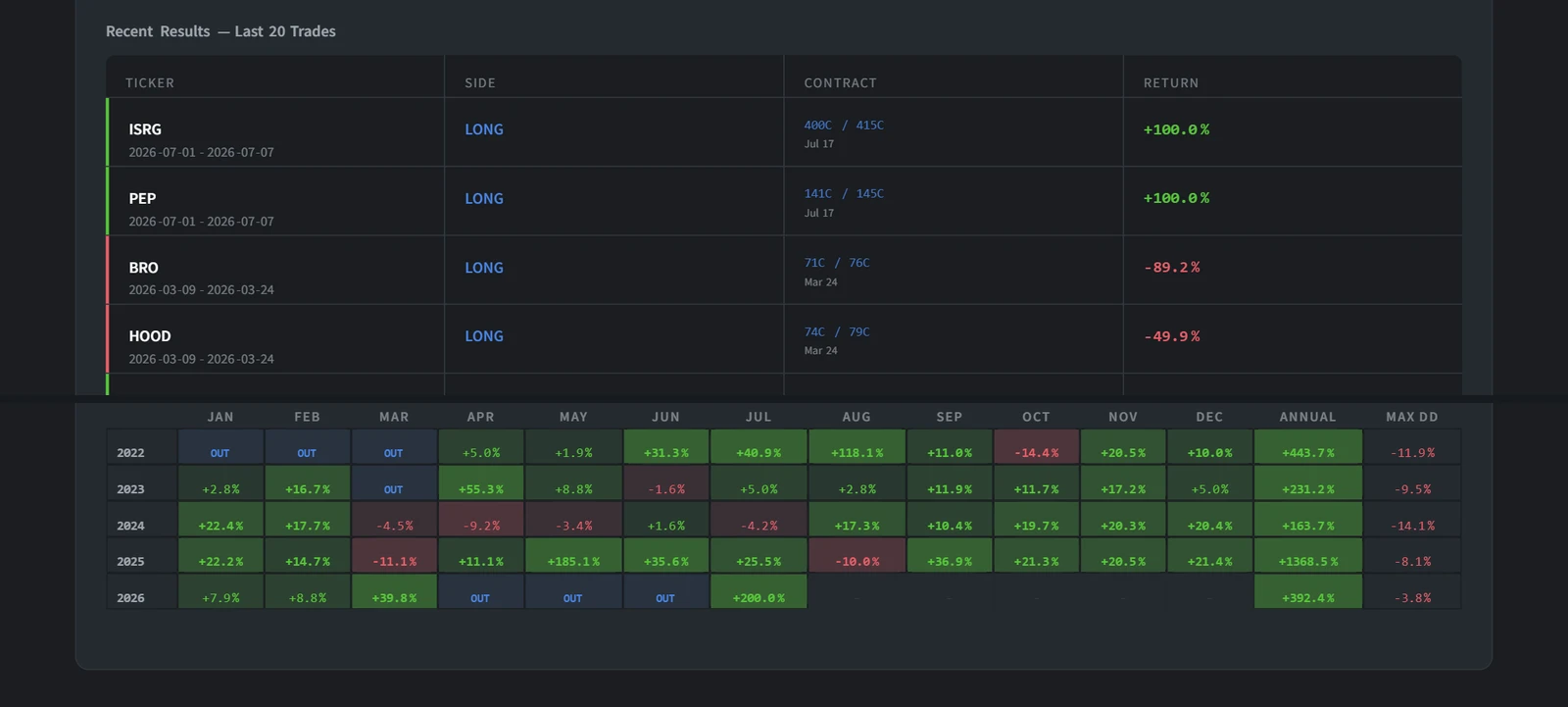Image resolution: width=1568 pixels, height=707 pixels.
Task: Click the 2025 MAY +185.1% cell
Action: (x=573, y=556)
